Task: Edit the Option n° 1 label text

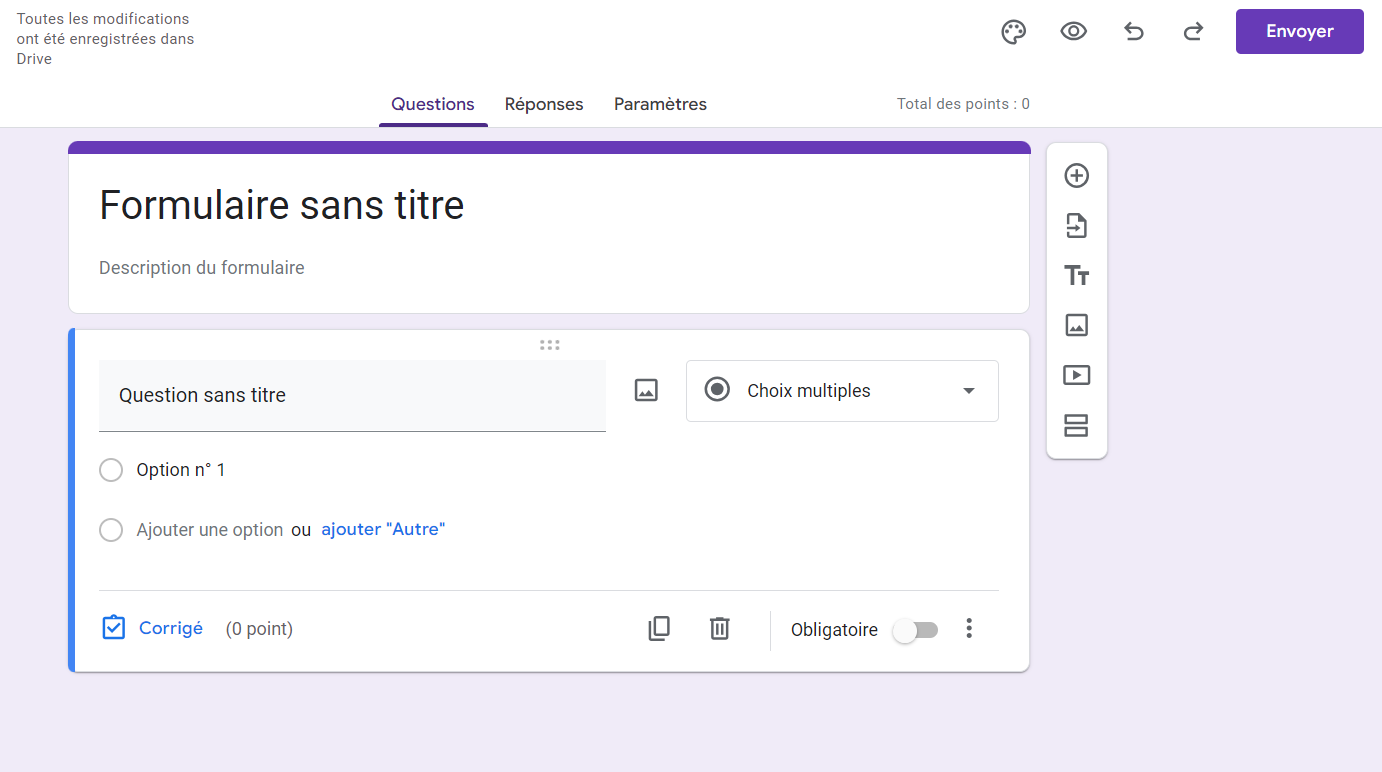Action: (181, 470)
